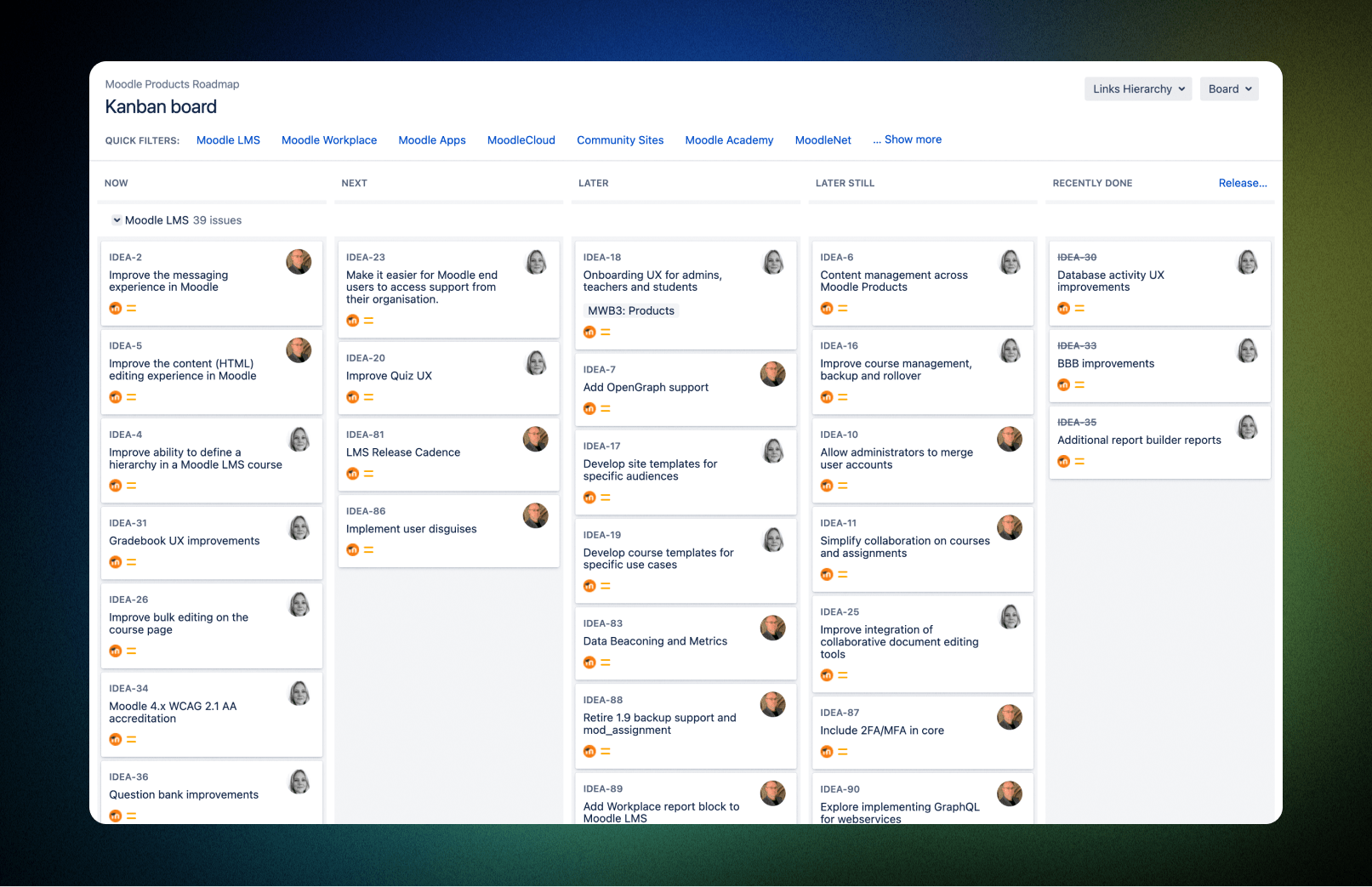Click the assignee avatar on IDEA-81 card
The image size is (1372, 887).
536,440
